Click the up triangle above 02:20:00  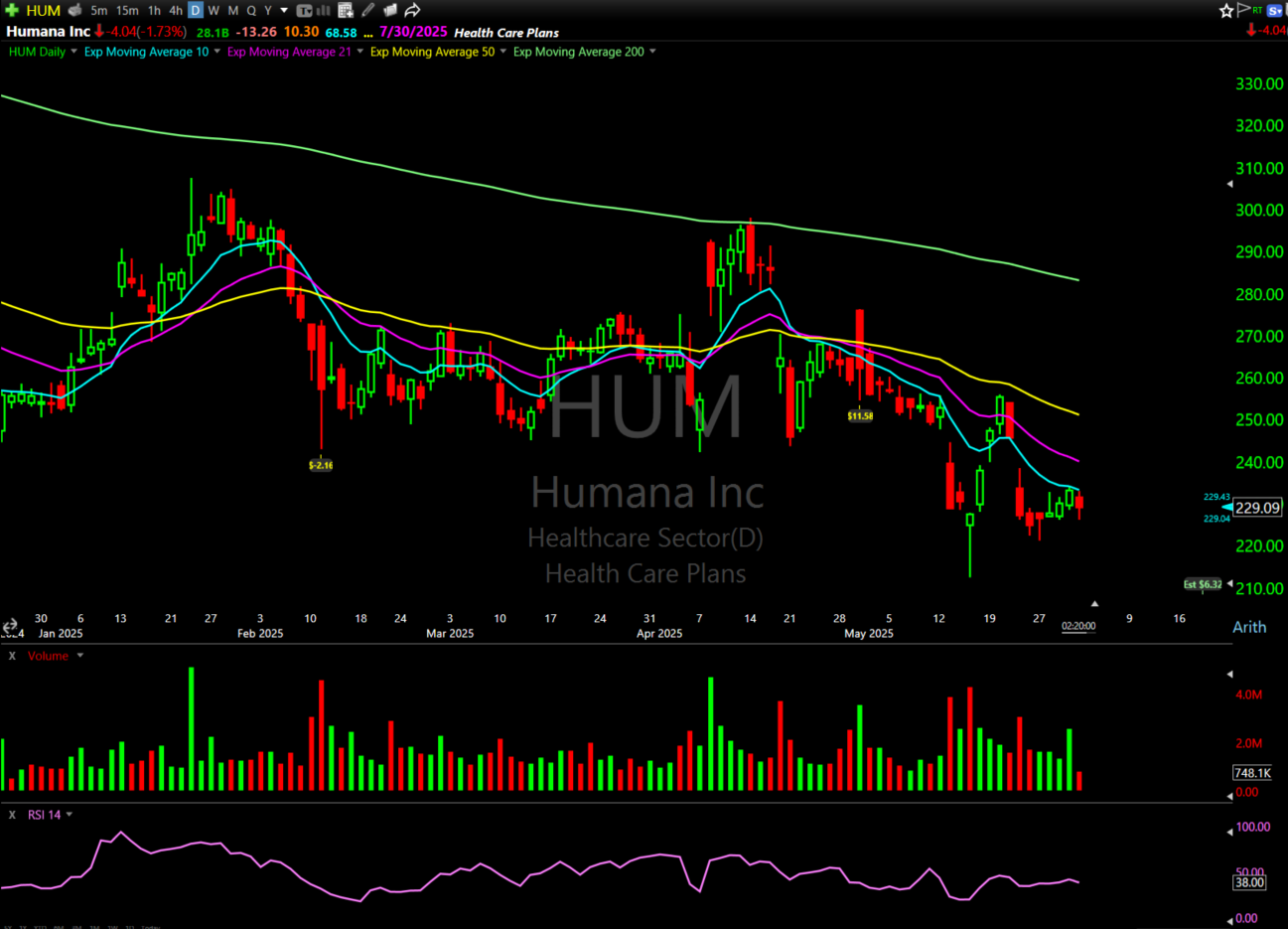[x=1094, y=603]
